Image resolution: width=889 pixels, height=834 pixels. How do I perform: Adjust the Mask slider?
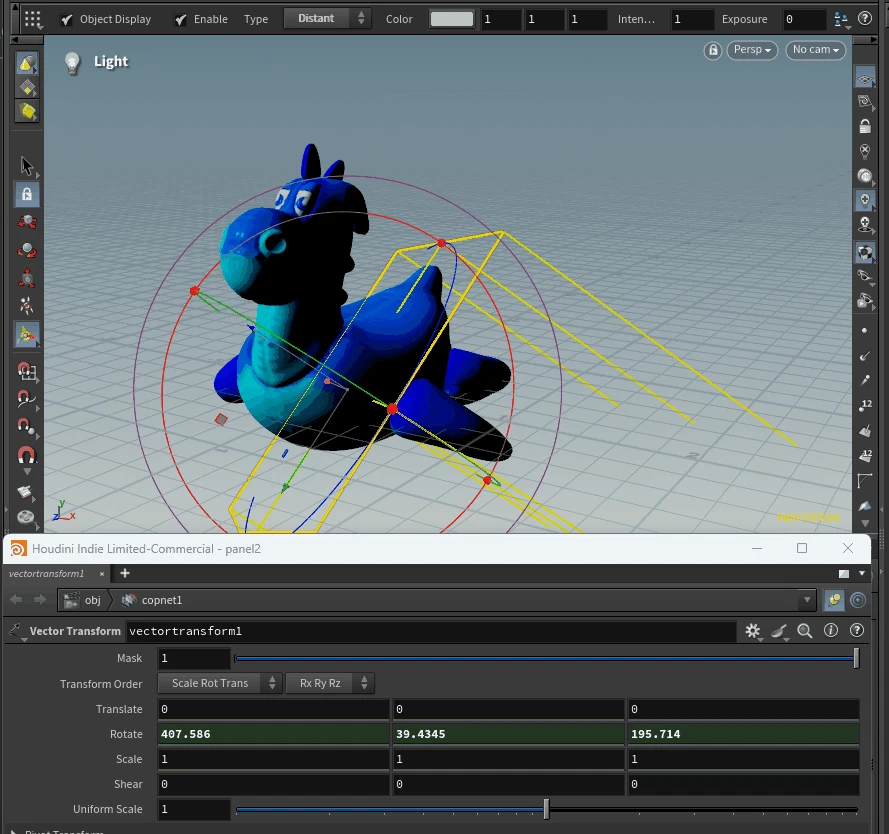pos(547,658)
